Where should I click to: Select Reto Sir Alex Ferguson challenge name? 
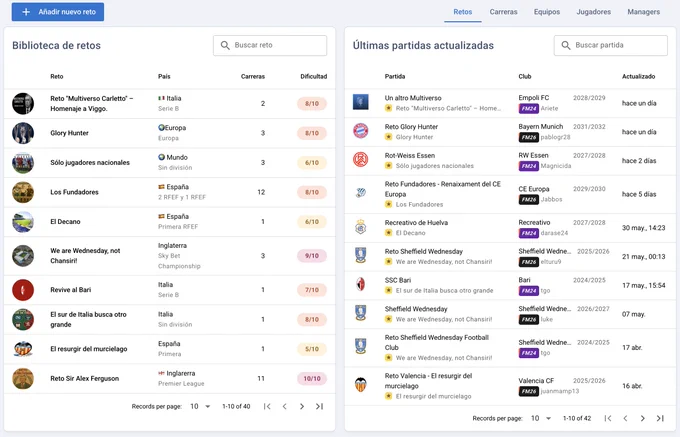85,378
